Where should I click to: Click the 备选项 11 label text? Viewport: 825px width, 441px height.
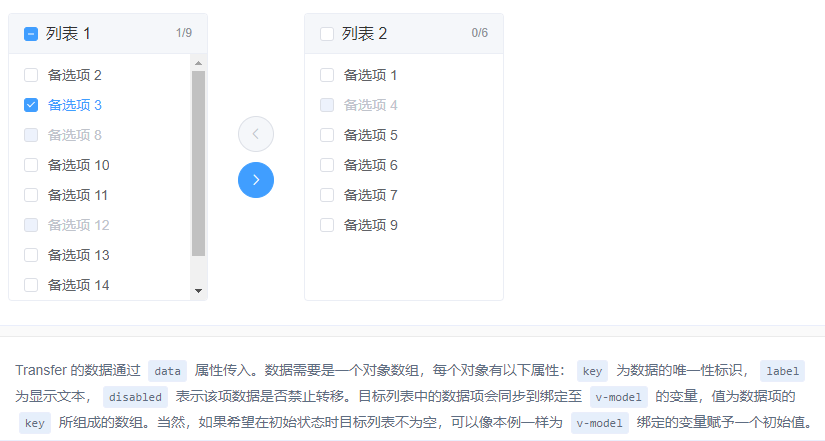coord(78,195)
